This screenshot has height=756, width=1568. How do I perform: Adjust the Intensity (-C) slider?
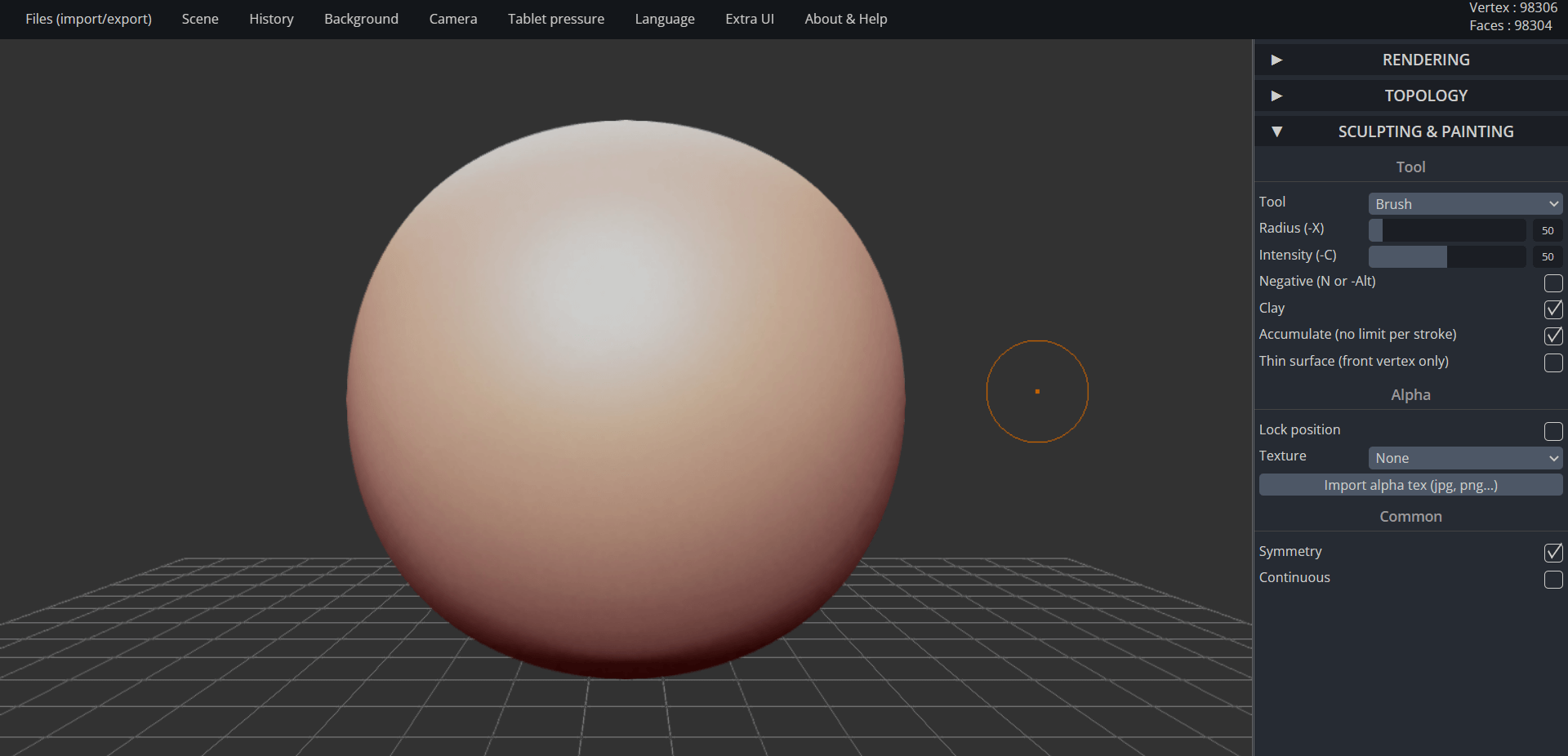pyautogui.click(x=1447, y=256)
